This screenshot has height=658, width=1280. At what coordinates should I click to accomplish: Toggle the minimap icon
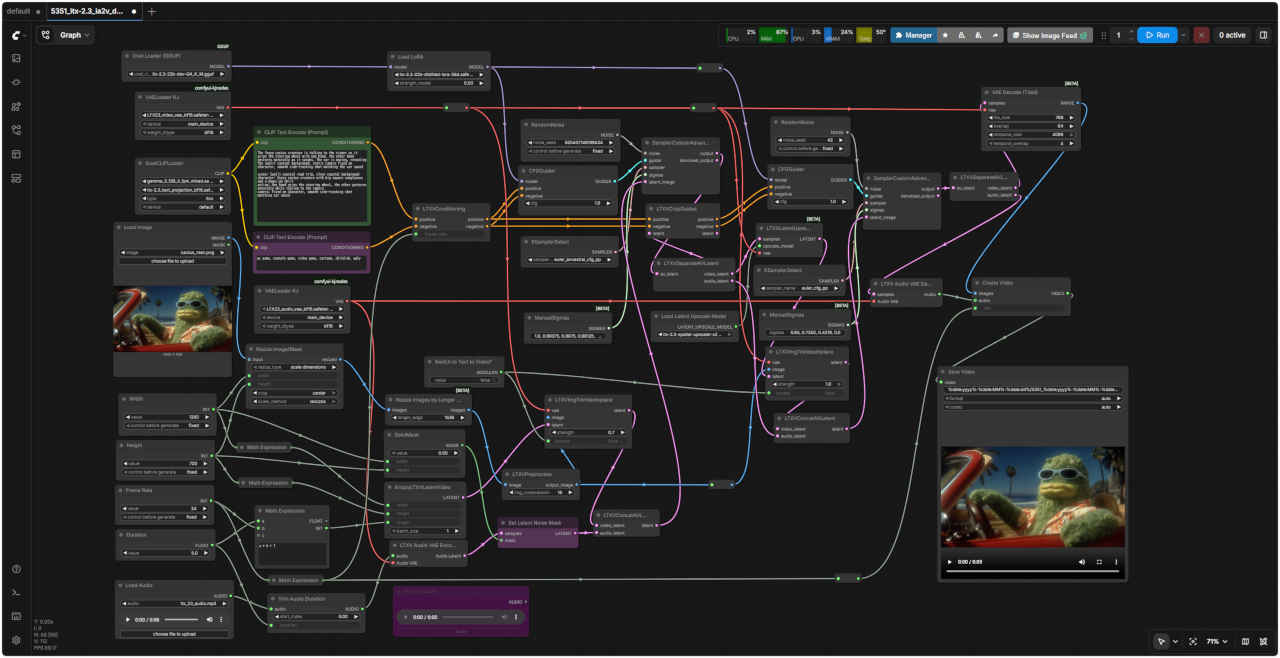click(x=1245, y=641)
